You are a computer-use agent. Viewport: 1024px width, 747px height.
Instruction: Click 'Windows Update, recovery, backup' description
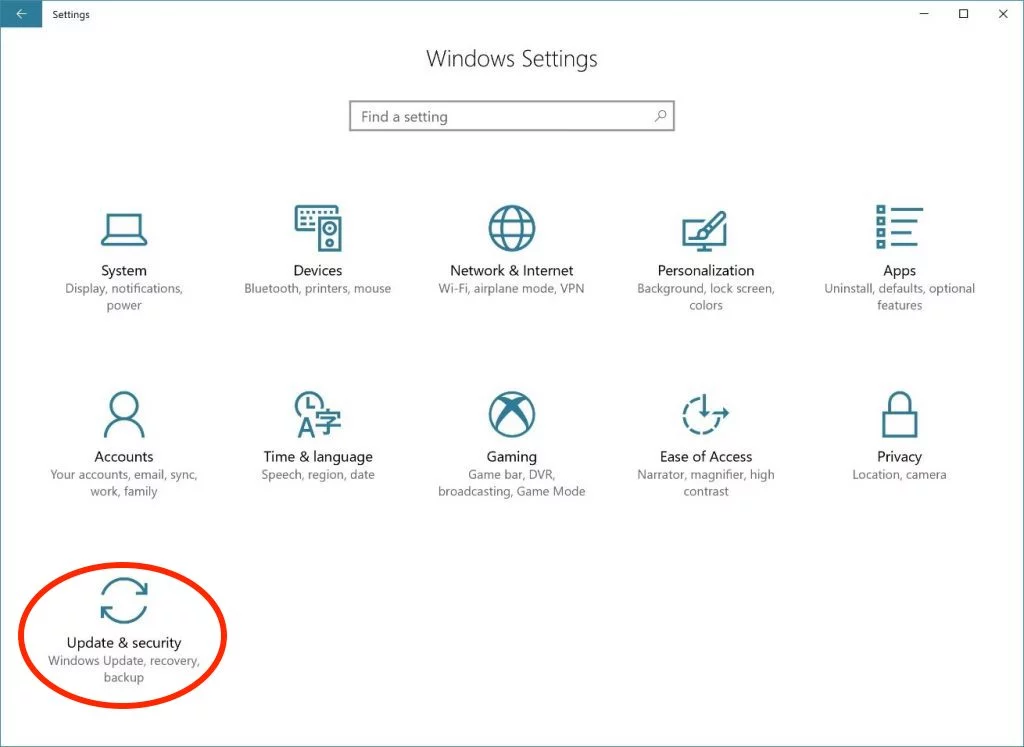(124, 669)
